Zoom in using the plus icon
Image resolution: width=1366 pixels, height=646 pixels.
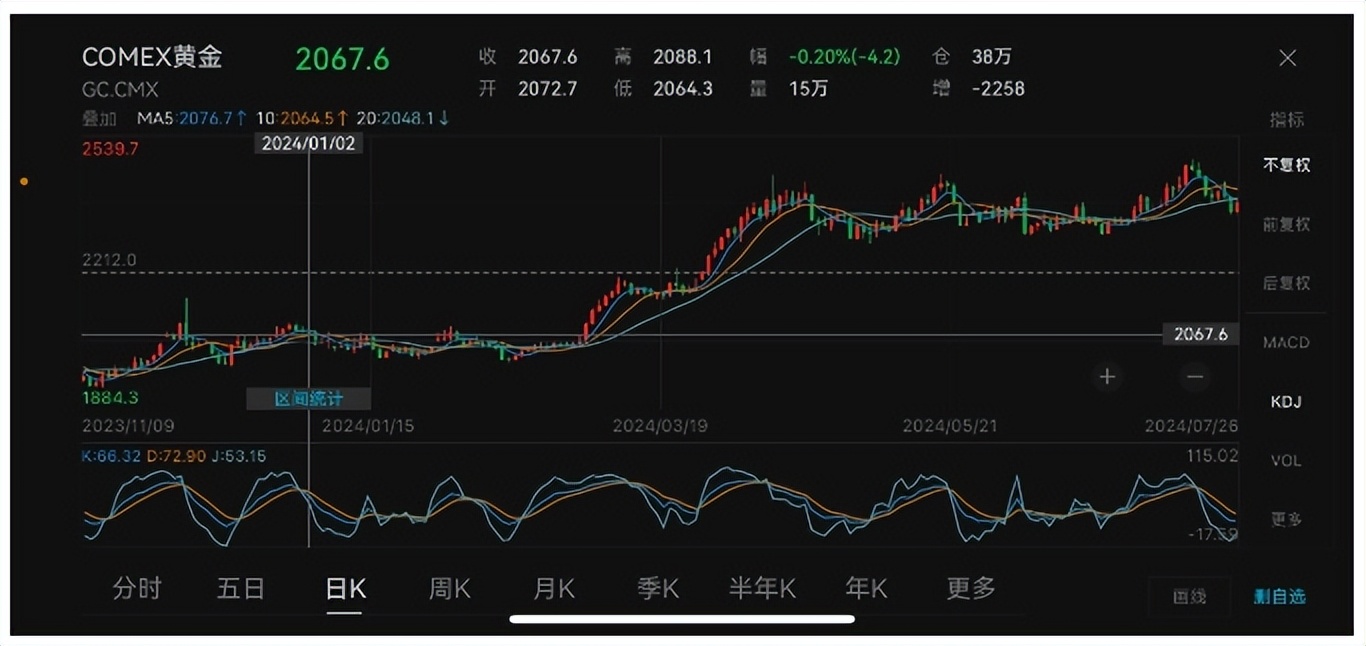pos(1107,376)
